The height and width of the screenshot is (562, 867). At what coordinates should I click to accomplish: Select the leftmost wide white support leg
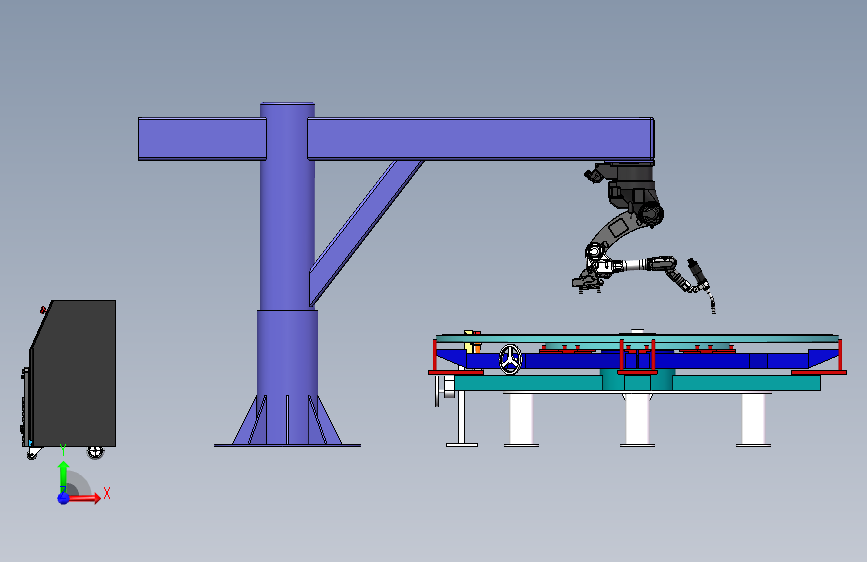click(x=521, y=419)
